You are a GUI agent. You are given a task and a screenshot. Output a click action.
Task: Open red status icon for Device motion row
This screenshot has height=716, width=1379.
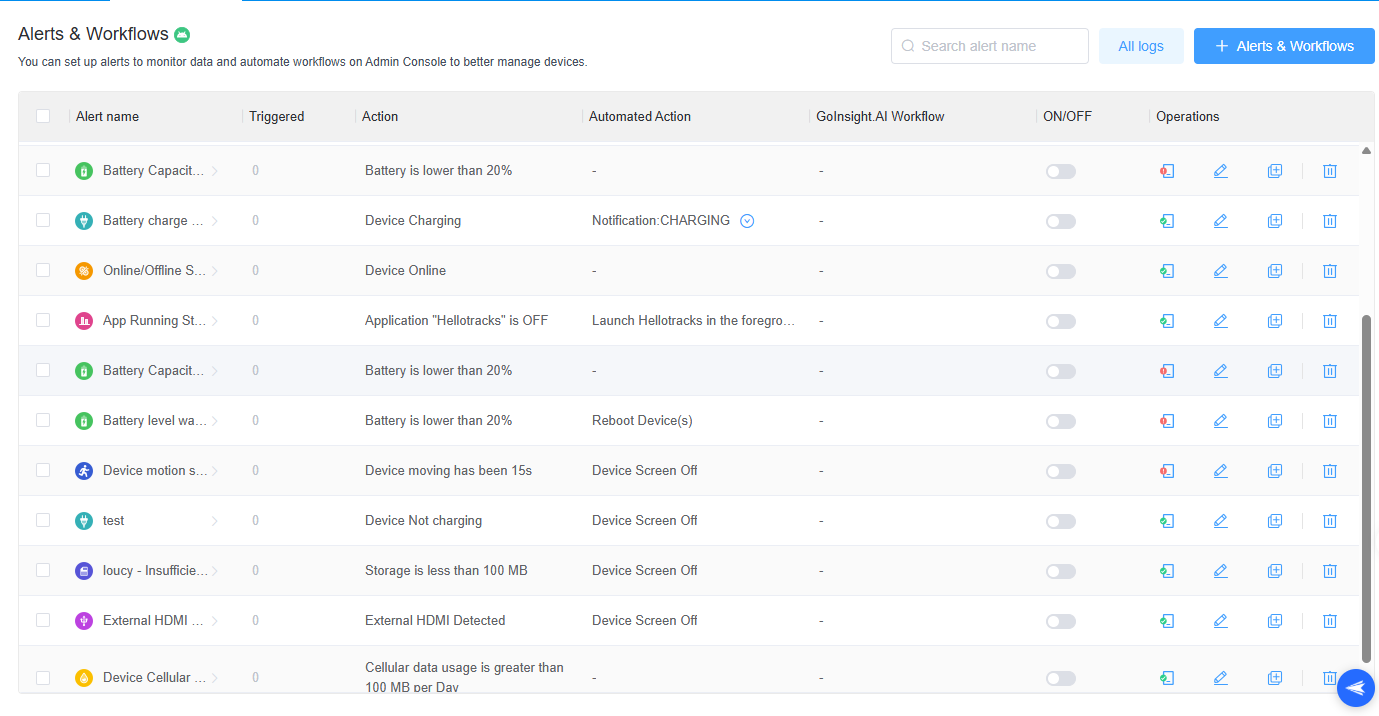click(x=1166, y=471)
